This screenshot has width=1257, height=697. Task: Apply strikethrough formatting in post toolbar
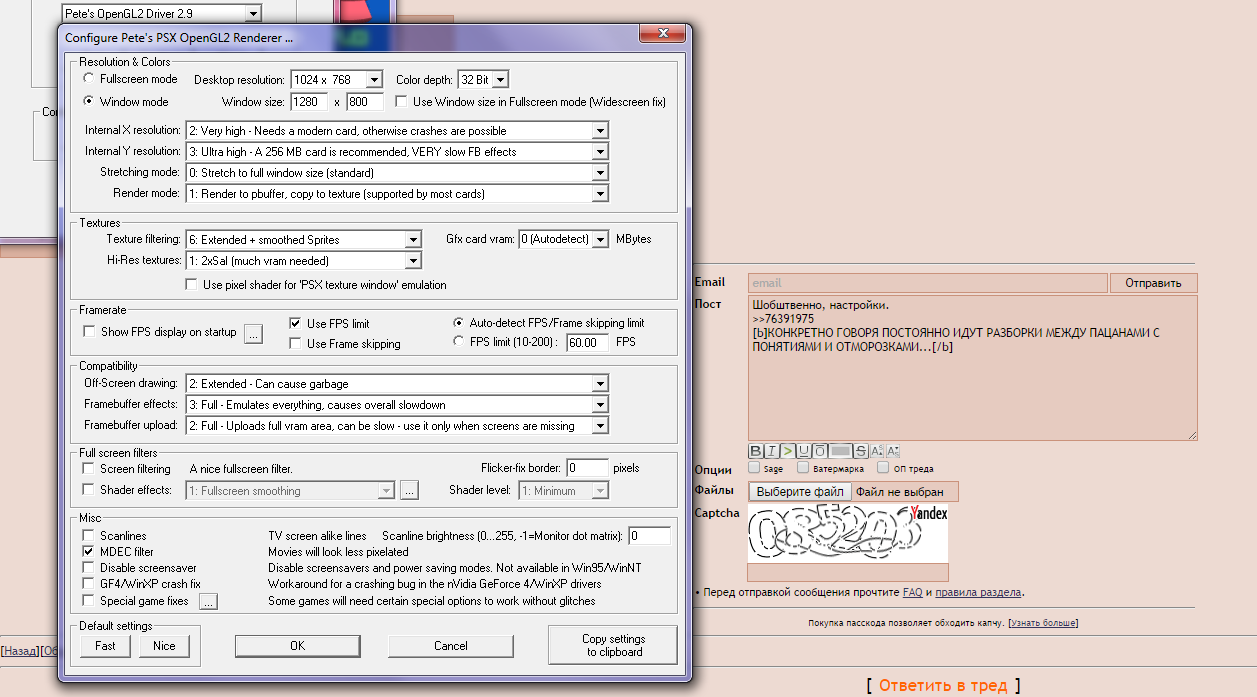pyautogui.click(x=860, y=451)
